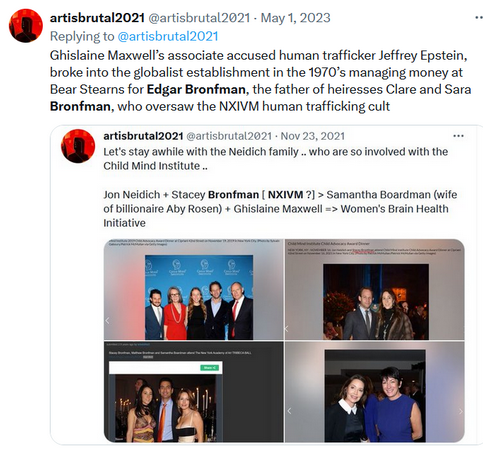The height and width of the screenshot is (454, 483).
Task: Click the red profile avatar of the main tweet
Action: [26, 26]
